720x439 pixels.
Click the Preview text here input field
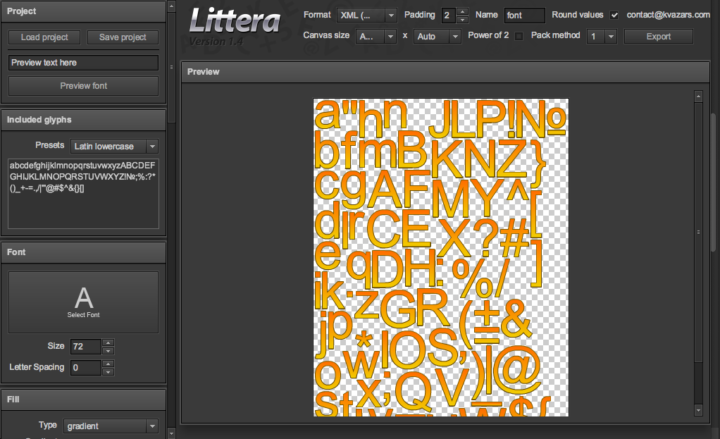(x=84, y=62)
